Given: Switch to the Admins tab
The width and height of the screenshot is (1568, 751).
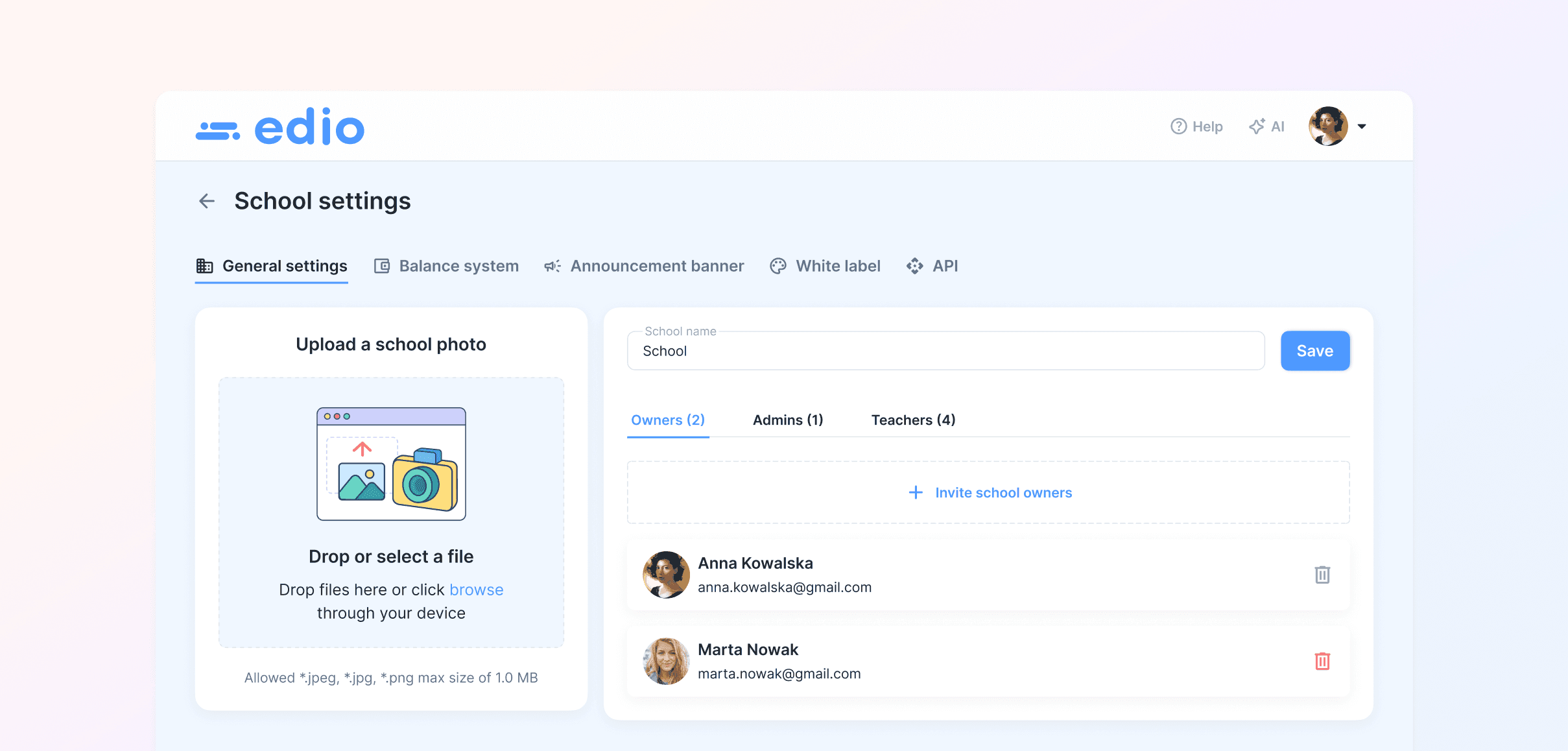Looking at the screenshot, I should [787, 420].
